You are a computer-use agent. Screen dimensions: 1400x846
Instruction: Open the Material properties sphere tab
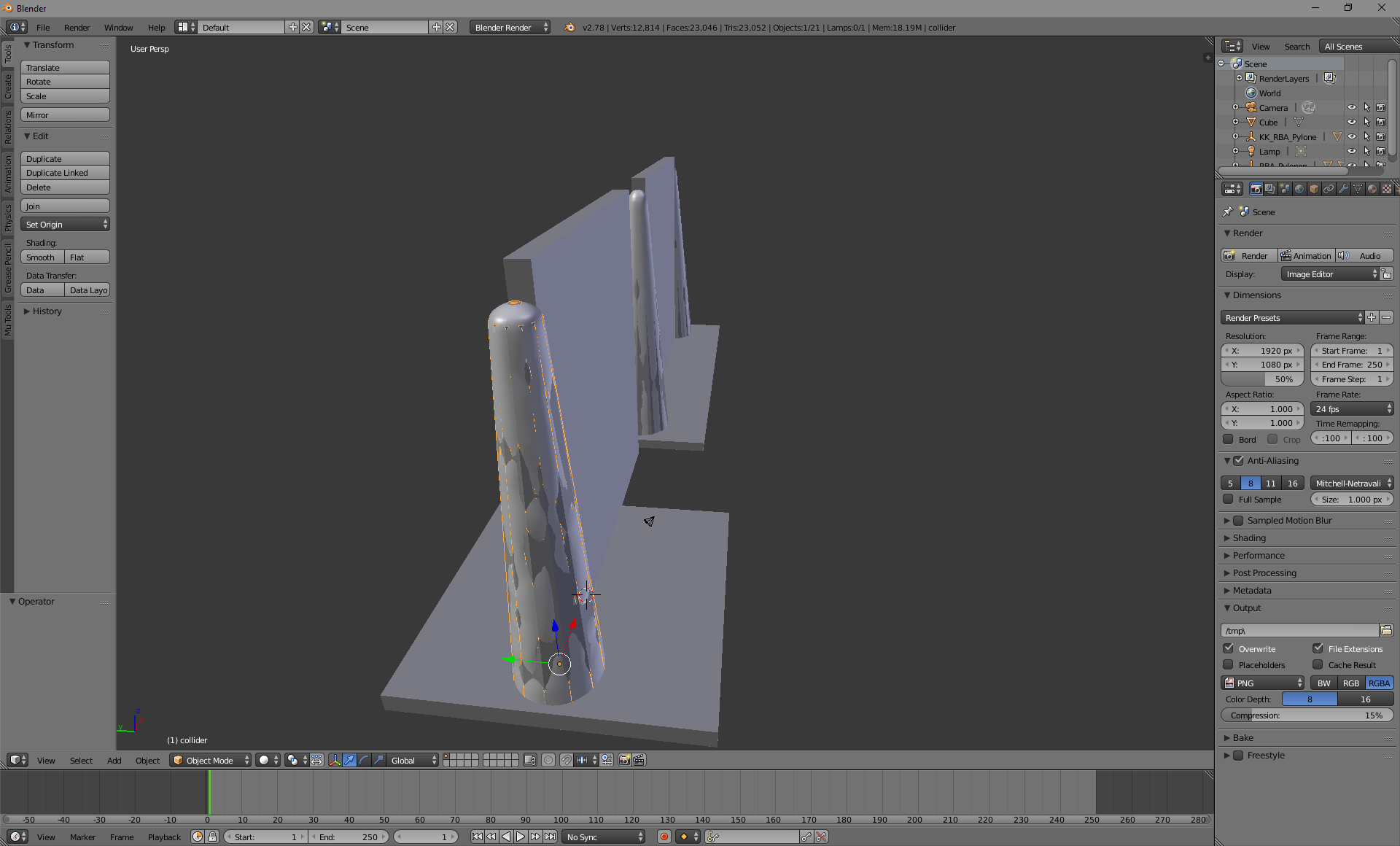tap(1372, 189)
